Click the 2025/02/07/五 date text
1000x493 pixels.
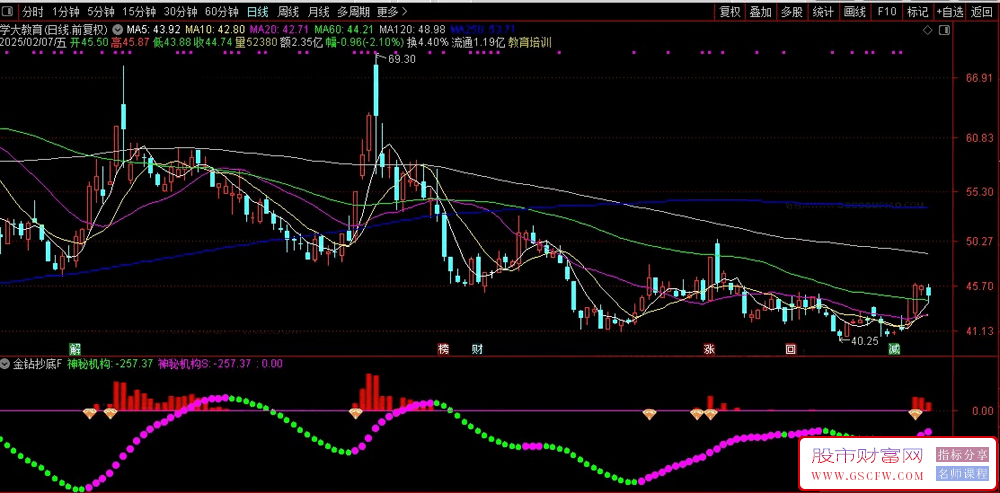click(33, 42)
